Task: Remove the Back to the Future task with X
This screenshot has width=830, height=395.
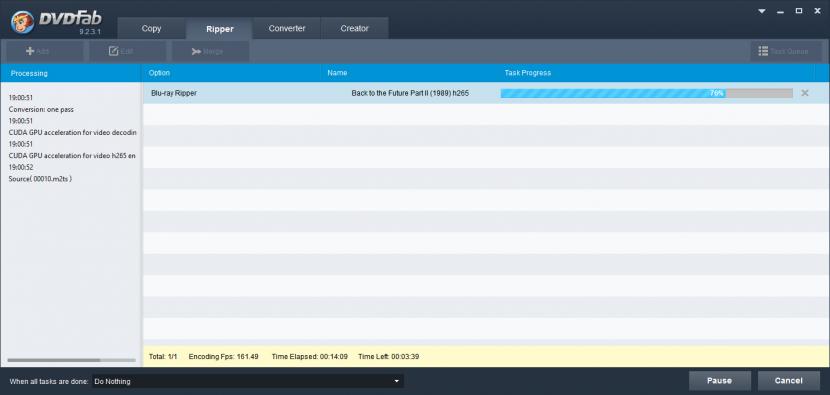Action: (x=805, y=93)
